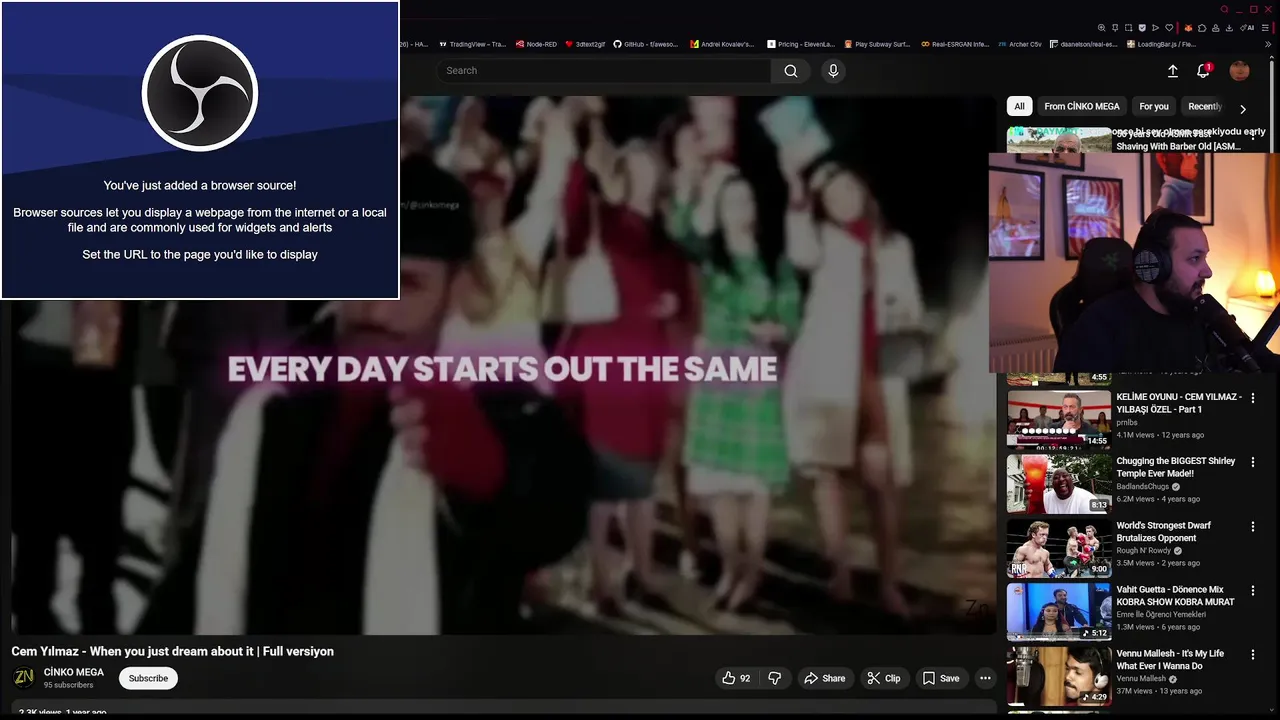Click the OBS browser source logo

(200, 93)
